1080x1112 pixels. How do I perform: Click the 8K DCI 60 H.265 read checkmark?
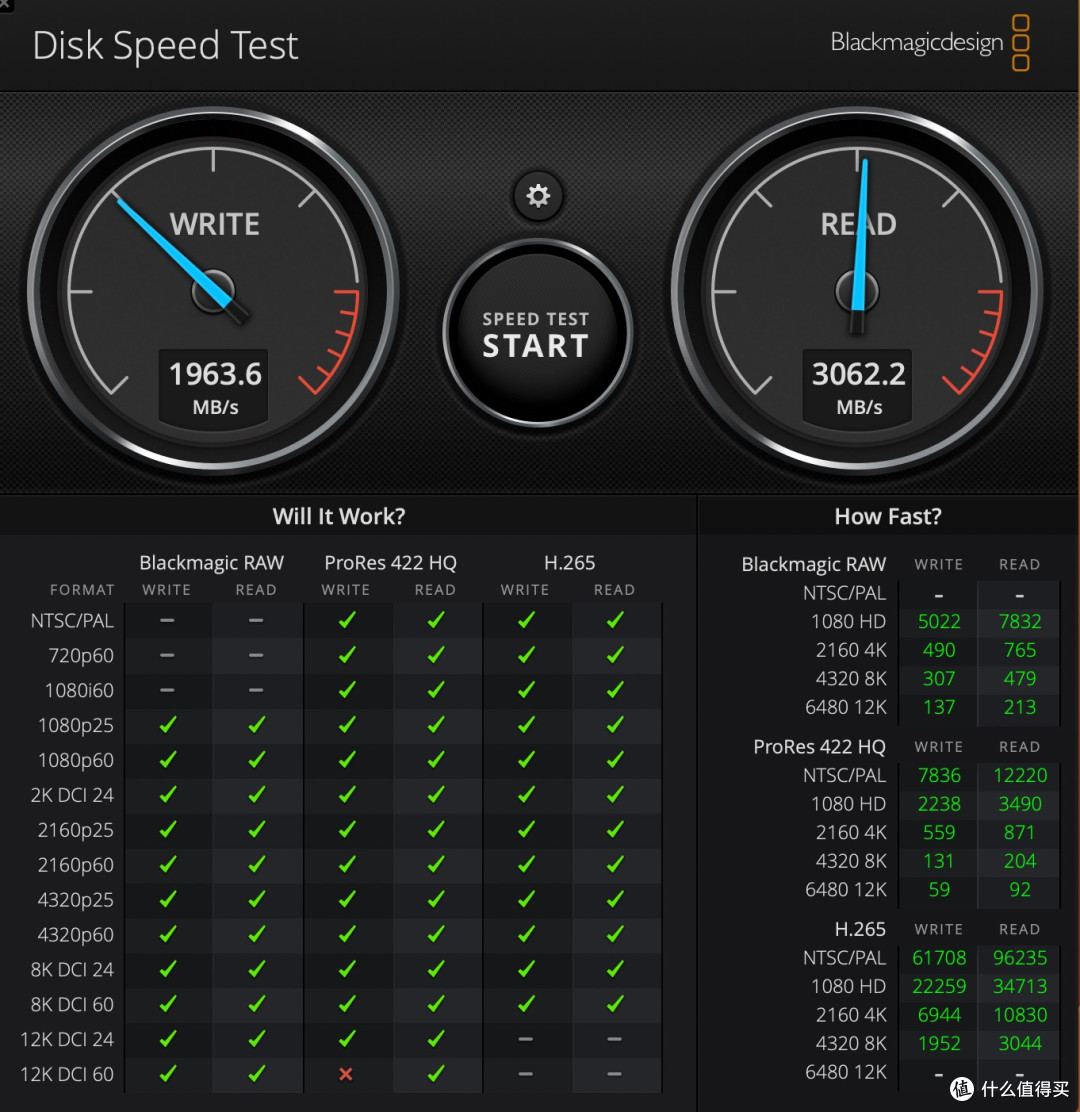point(615,1004)
